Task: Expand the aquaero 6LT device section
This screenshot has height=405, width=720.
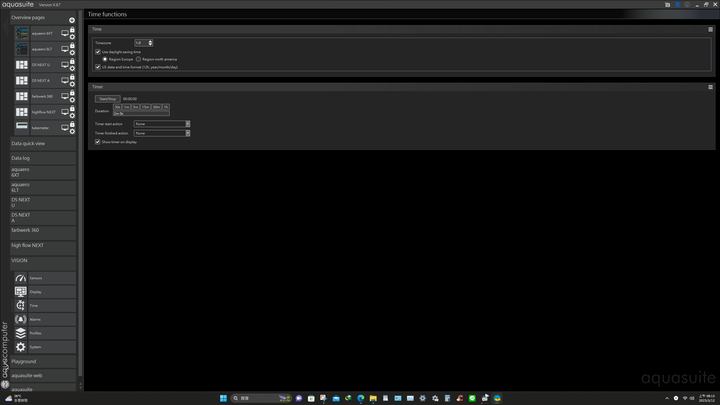Action: [x=43, y=187]
